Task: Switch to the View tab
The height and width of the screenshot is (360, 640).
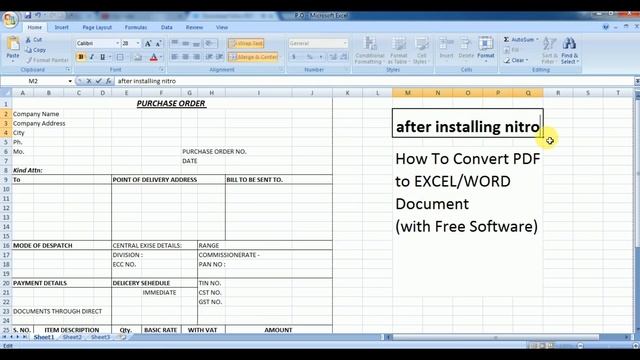Action: [222, 27]
